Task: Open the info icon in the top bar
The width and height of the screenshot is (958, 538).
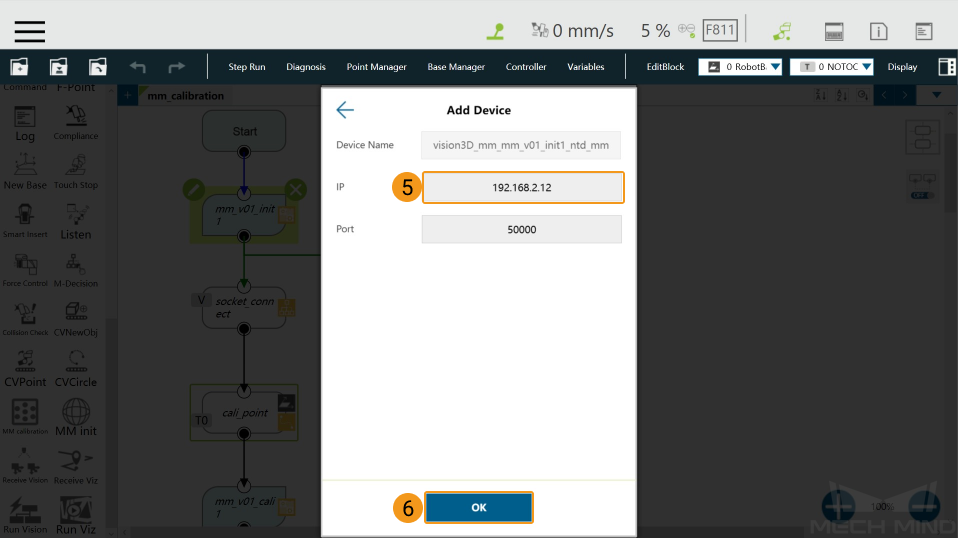Action: [879, 31]
